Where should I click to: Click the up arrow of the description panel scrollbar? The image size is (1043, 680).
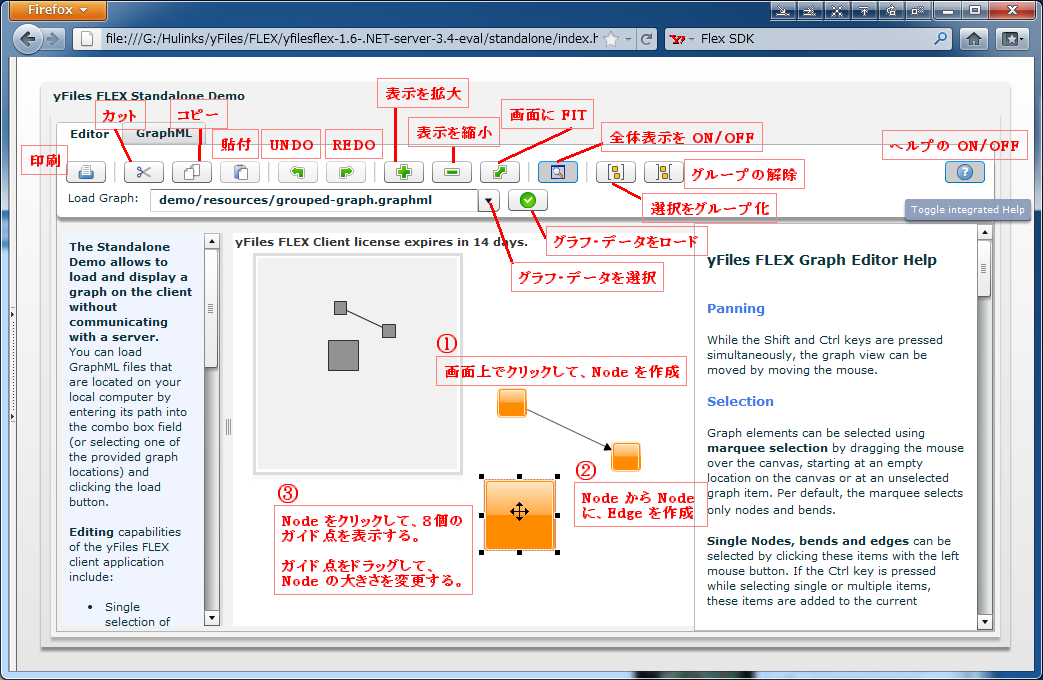212,241
